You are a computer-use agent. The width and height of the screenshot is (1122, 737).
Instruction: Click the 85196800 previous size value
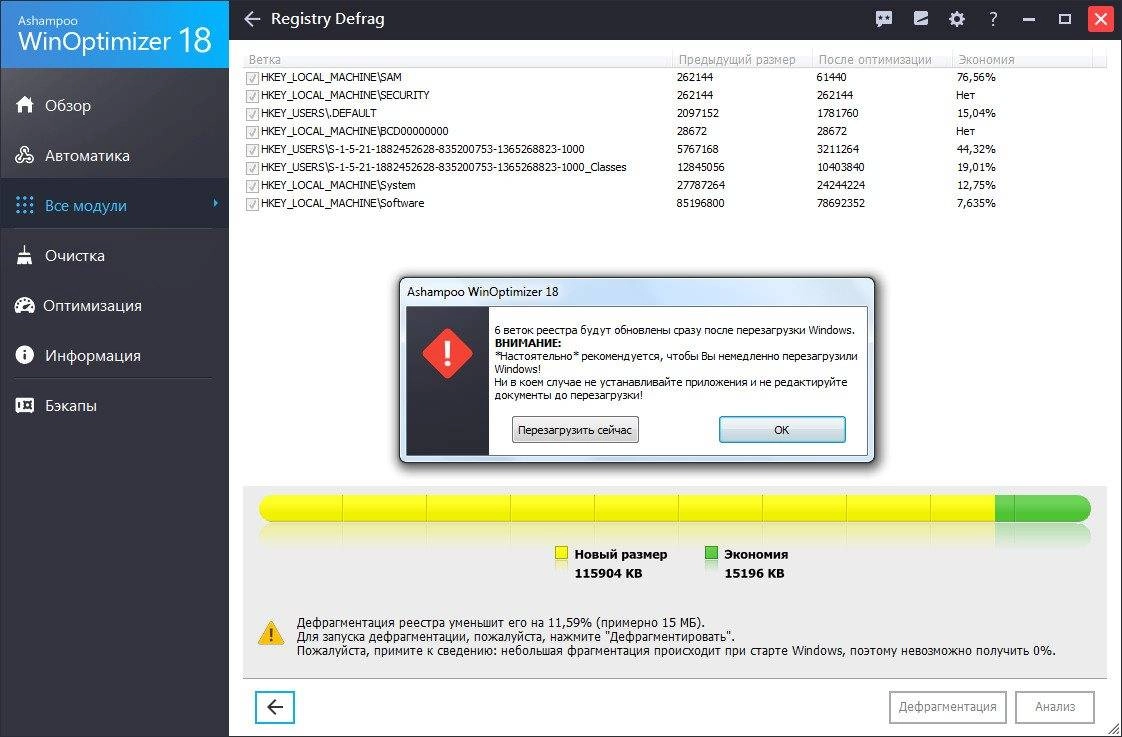click(701, 203)
